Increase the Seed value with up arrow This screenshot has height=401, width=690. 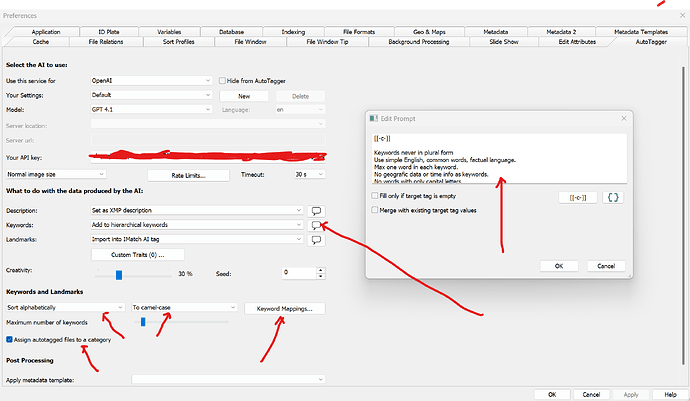tap(320, 270)
